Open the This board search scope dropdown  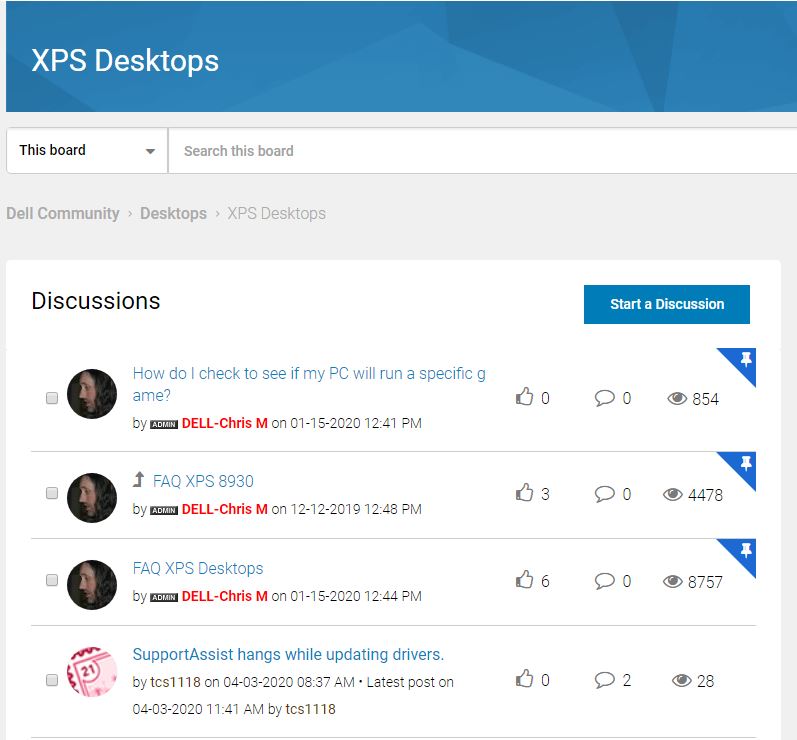[x=87, y=150]
